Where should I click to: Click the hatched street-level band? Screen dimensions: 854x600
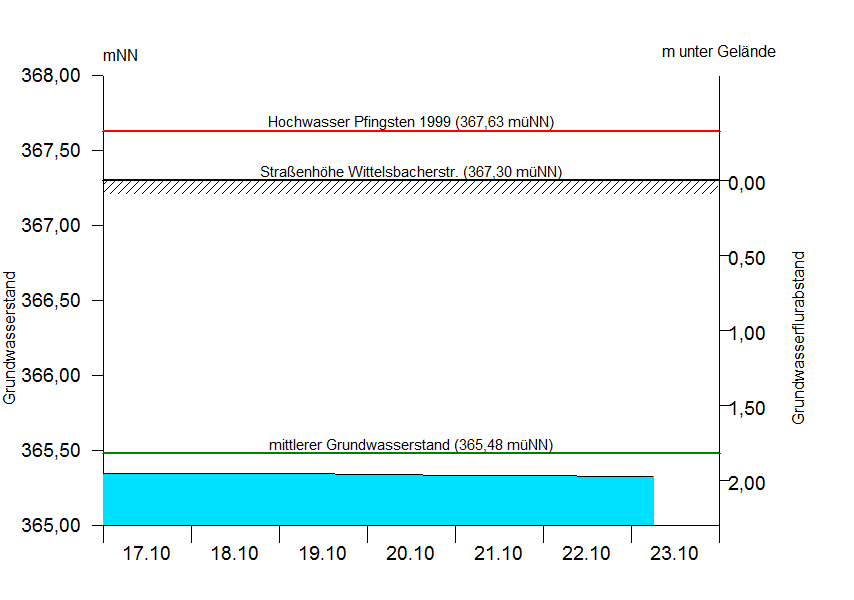click(x=411, y=187)
